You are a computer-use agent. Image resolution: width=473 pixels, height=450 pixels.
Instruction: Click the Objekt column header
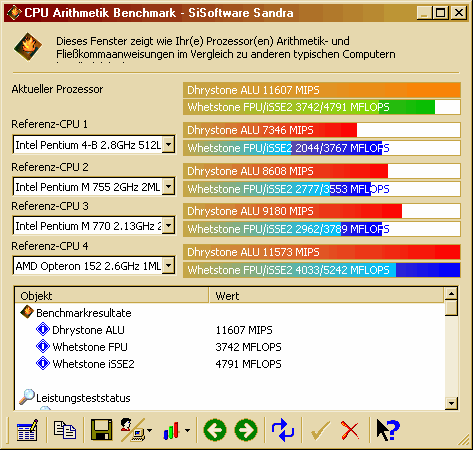[112, 296]
